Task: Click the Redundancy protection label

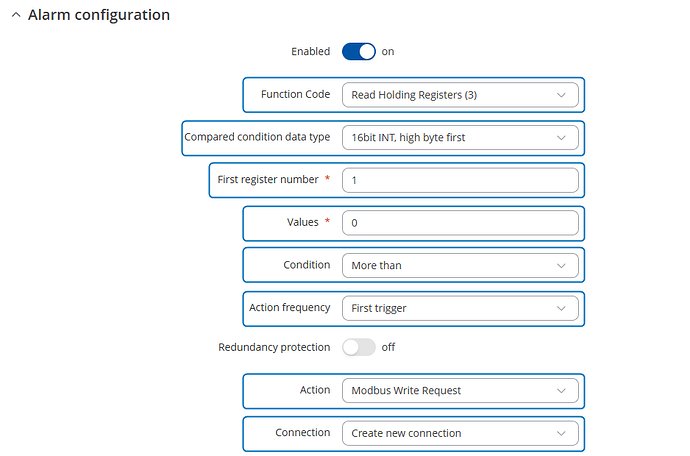Action: (274, 347)
